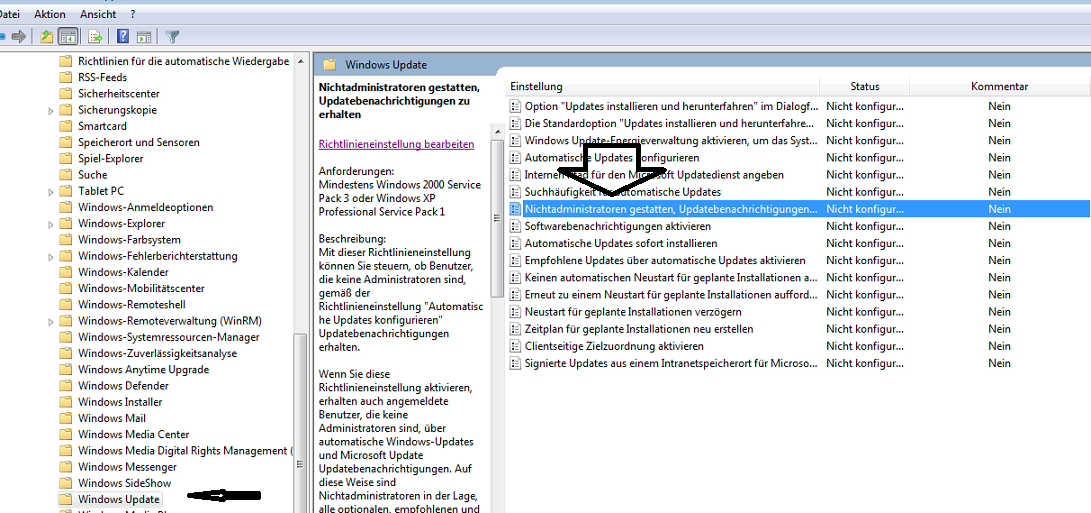Click the Forward arrow toolbar icon
1091x513 pixels.
click(19, 36)
